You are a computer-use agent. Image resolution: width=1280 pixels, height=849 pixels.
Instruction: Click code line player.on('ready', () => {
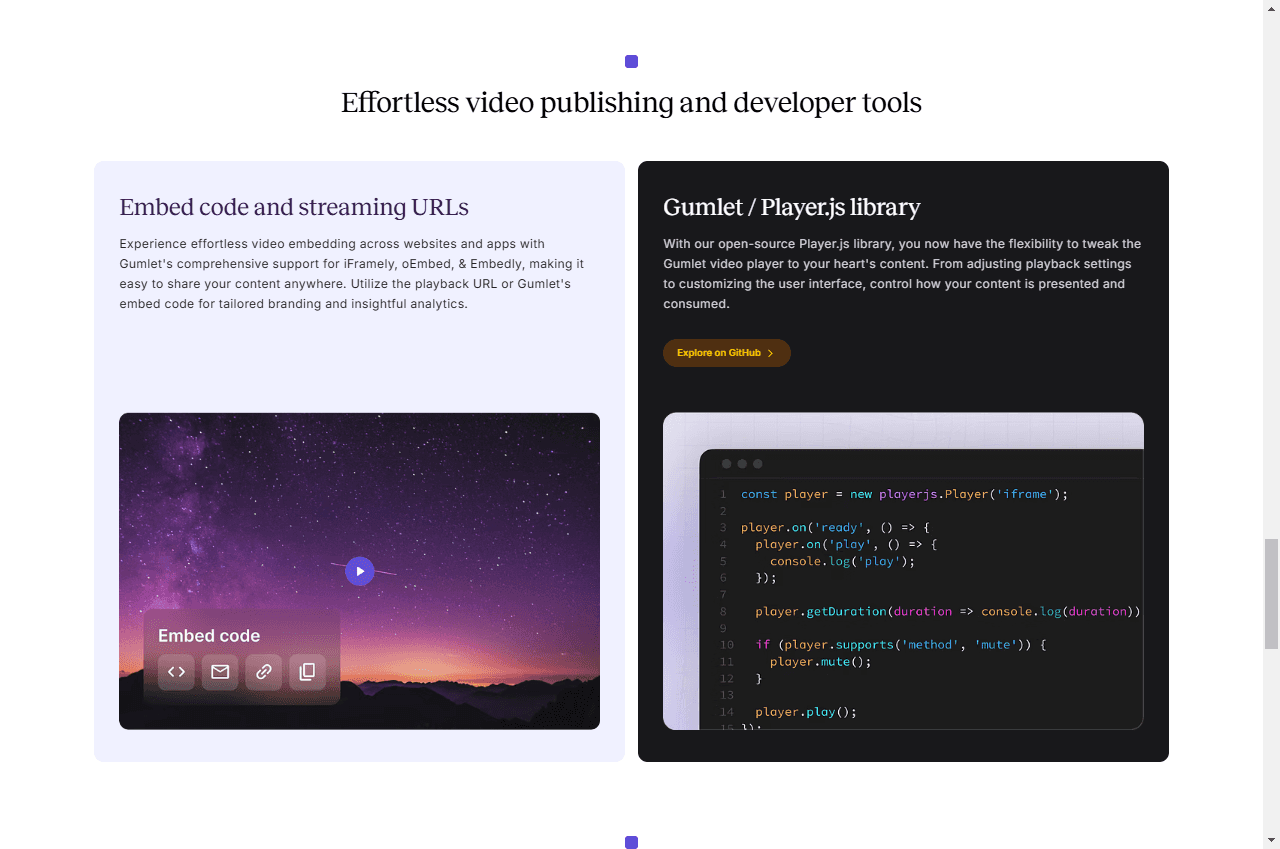pos(835,527)
